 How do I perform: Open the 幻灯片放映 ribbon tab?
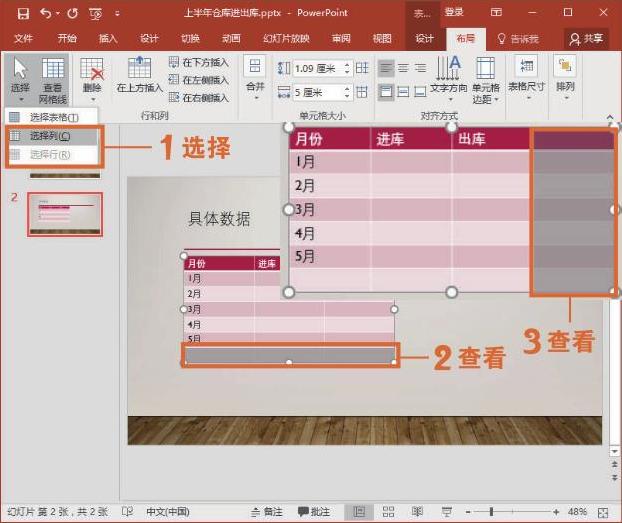click(x=286, y=38)
